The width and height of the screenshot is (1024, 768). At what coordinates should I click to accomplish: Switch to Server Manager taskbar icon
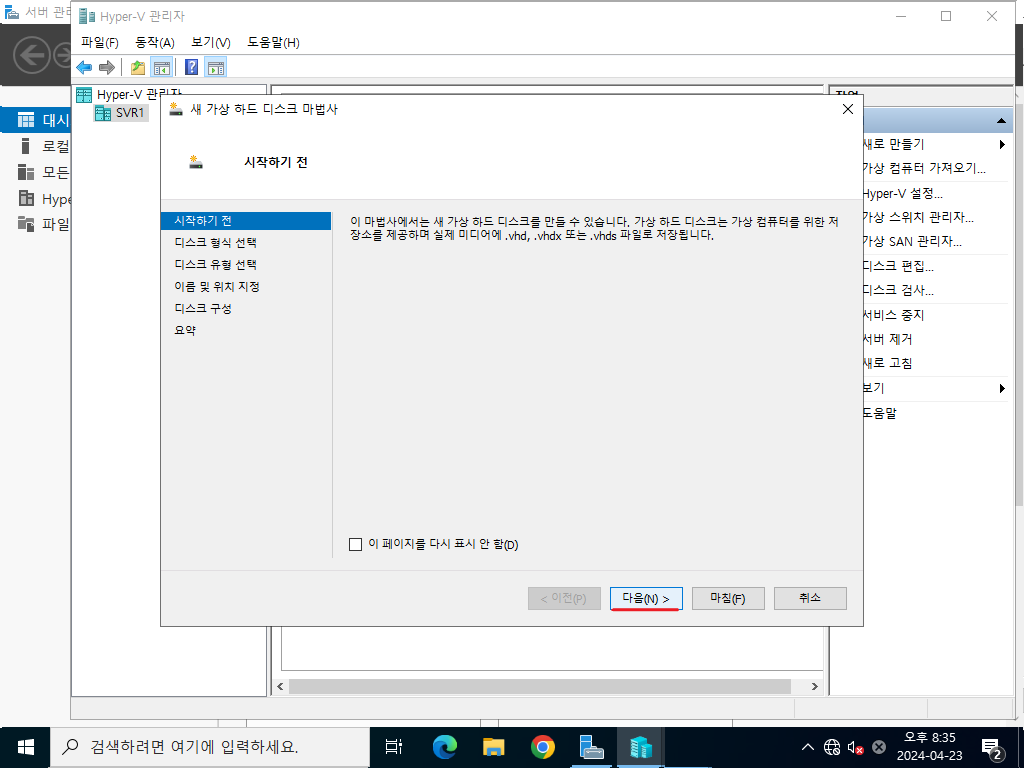[x=592, y=747]
